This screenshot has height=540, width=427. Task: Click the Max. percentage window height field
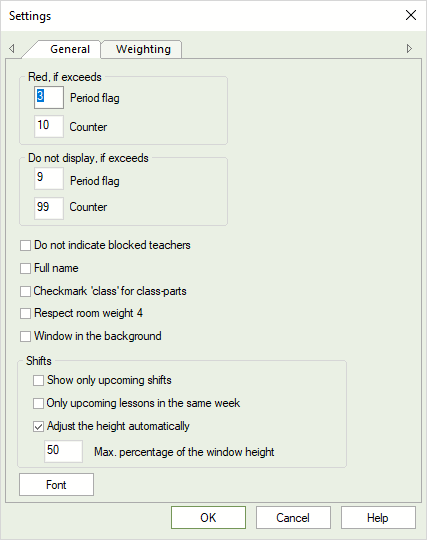pos(63,451)
